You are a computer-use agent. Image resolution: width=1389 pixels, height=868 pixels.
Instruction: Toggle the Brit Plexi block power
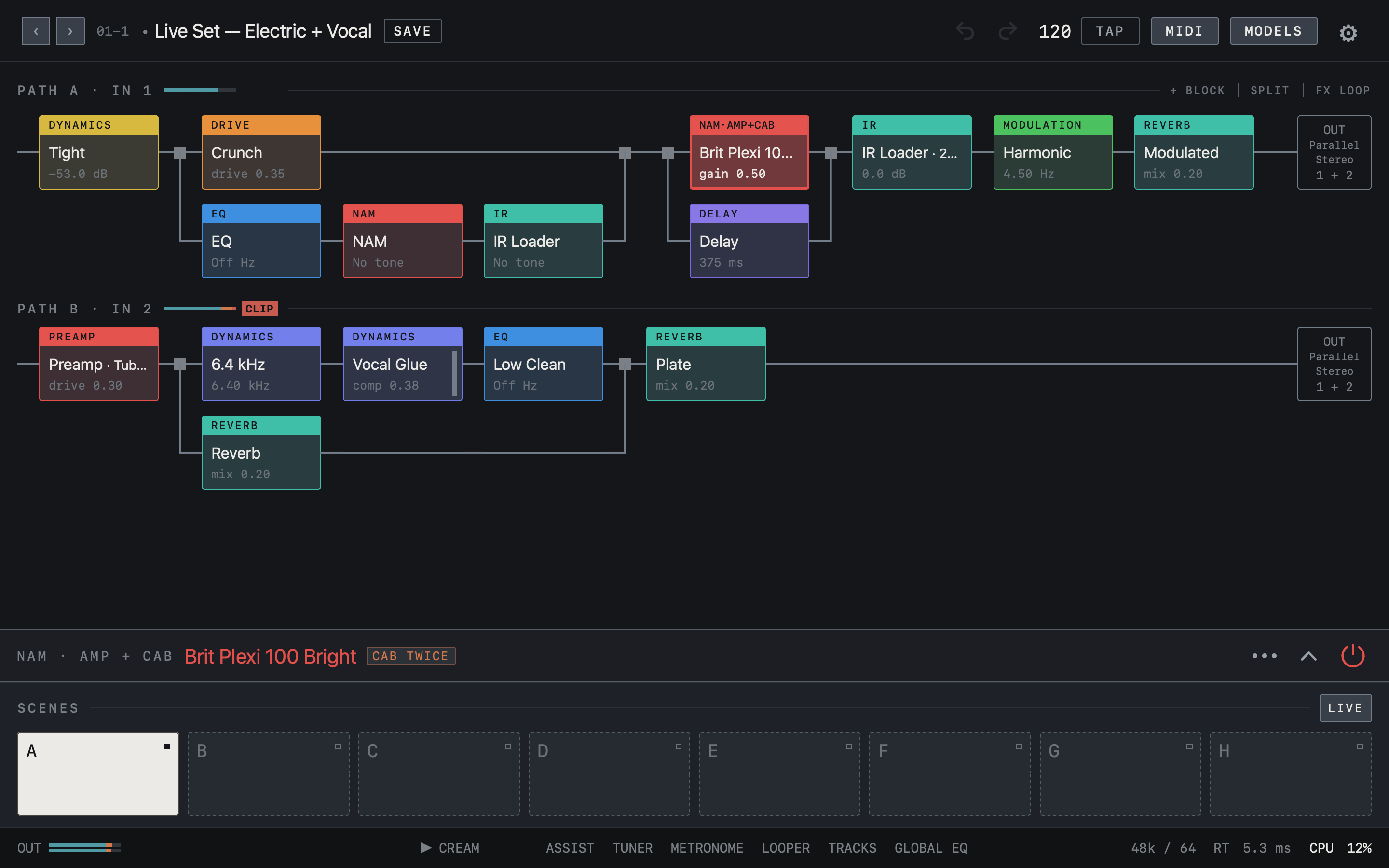[x=1352, y=656]
